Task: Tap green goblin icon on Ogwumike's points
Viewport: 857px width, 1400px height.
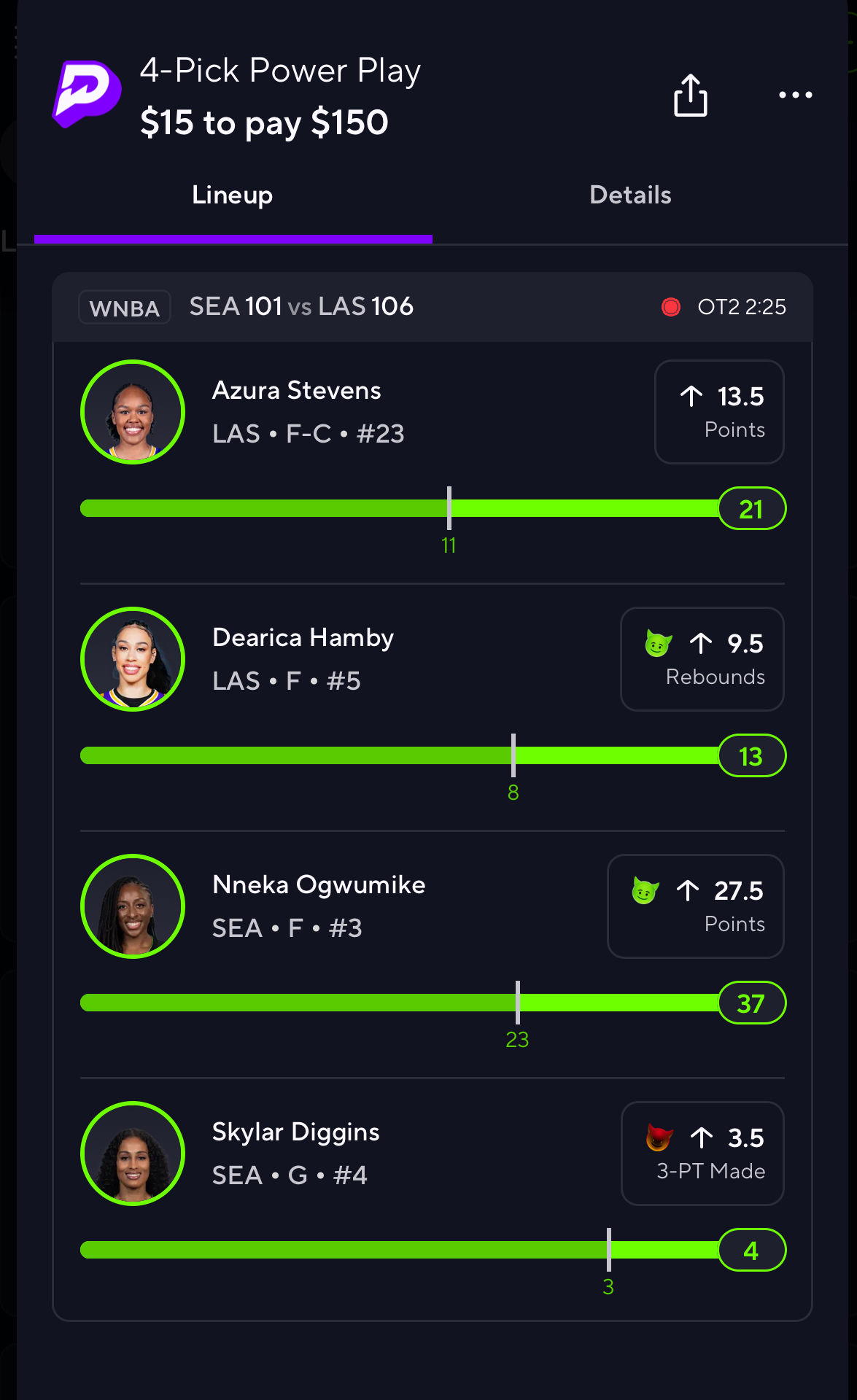Action: 645,890
